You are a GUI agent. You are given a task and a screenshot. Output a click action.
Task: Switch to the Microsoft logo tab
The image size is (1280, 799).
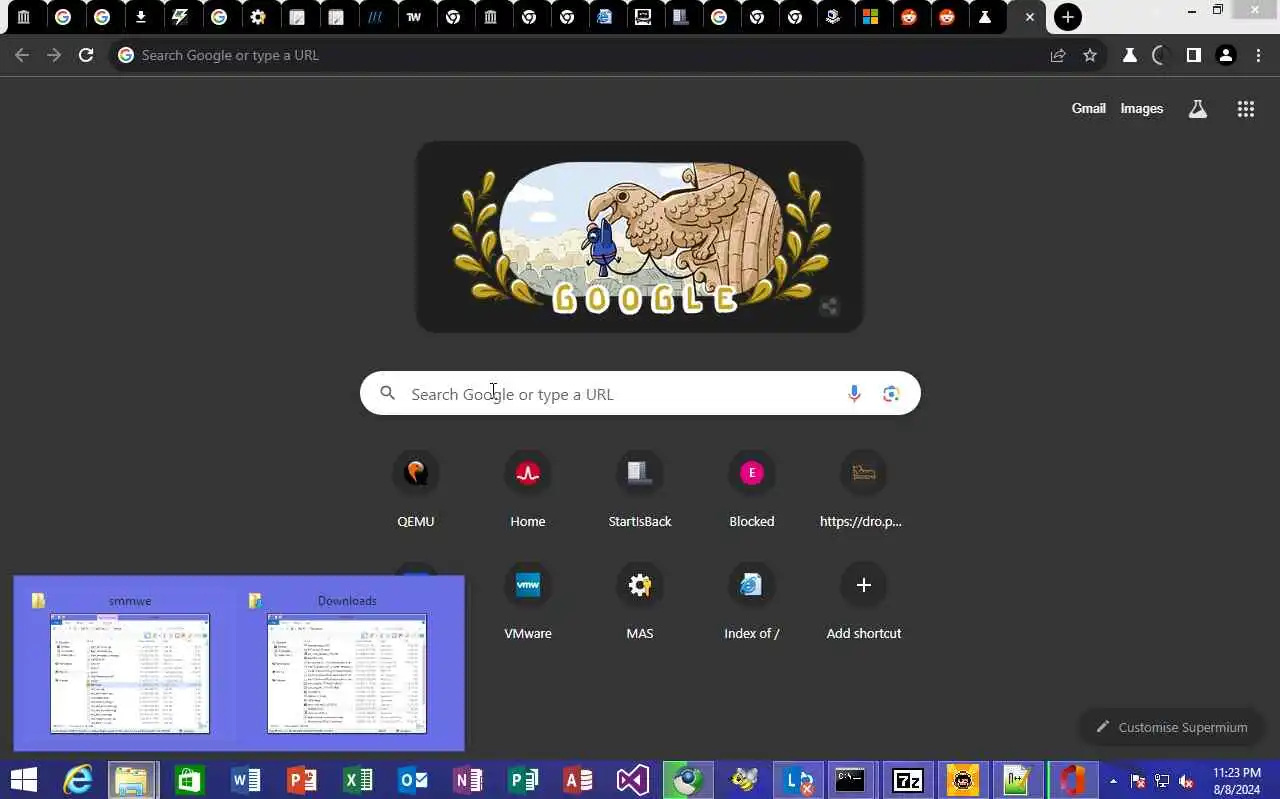pos(870,17)
